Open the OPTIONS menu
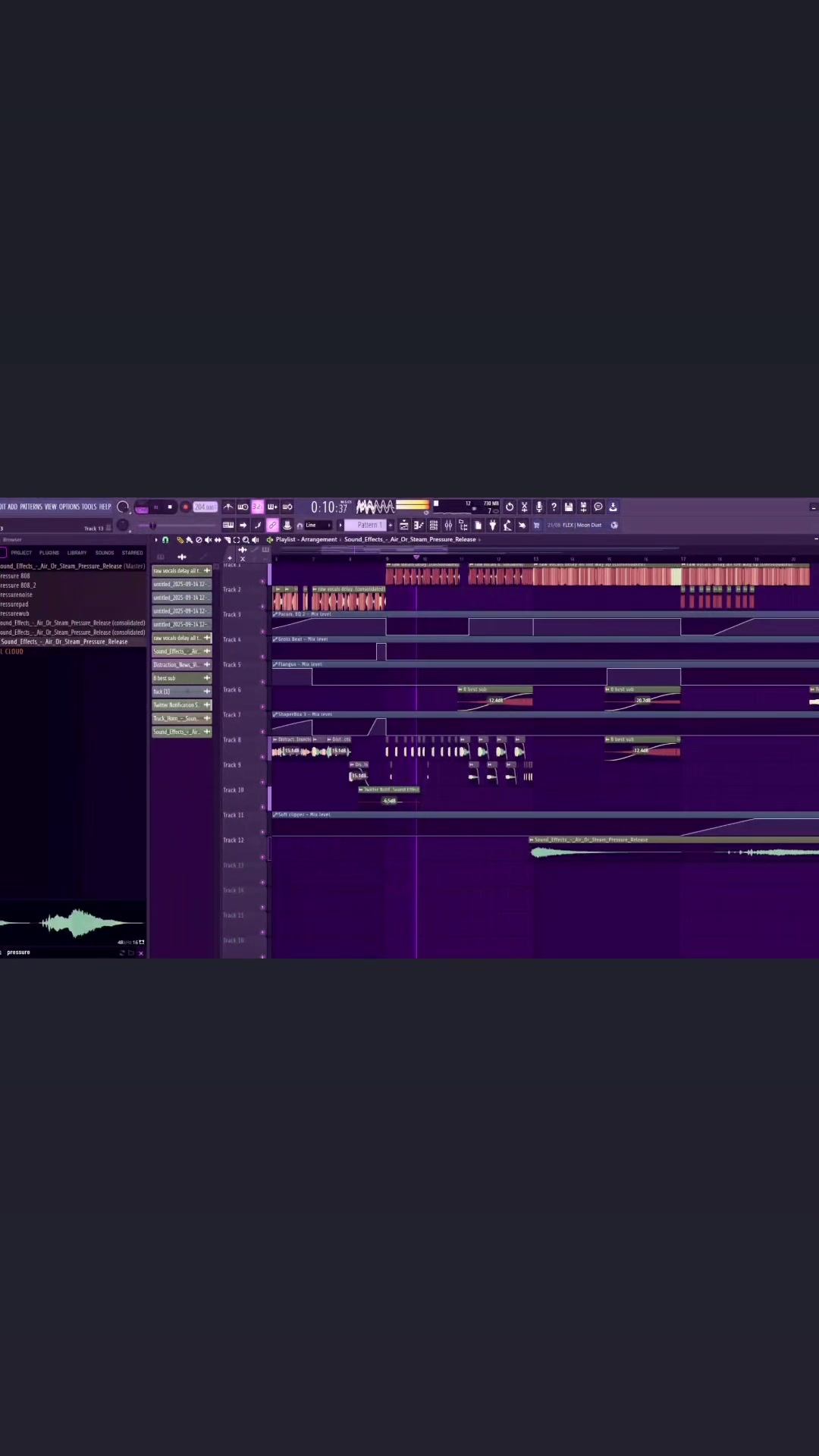The width and height of the screenshot is (819, 1456). [x=69, y=507]
